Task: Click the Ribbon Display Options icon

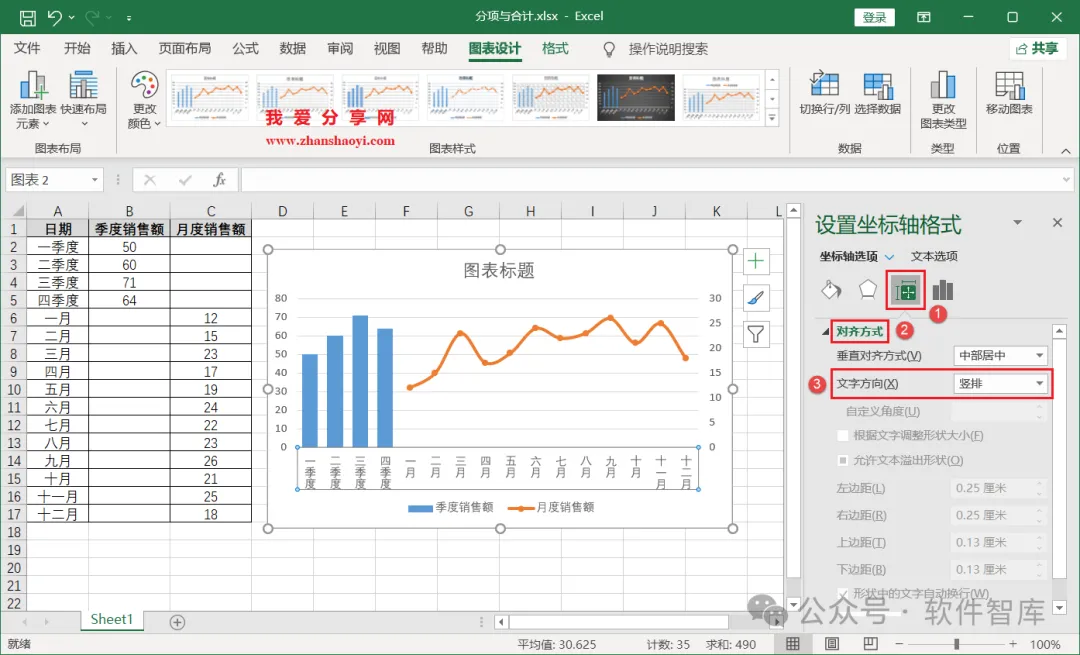Action: [924, 17]
